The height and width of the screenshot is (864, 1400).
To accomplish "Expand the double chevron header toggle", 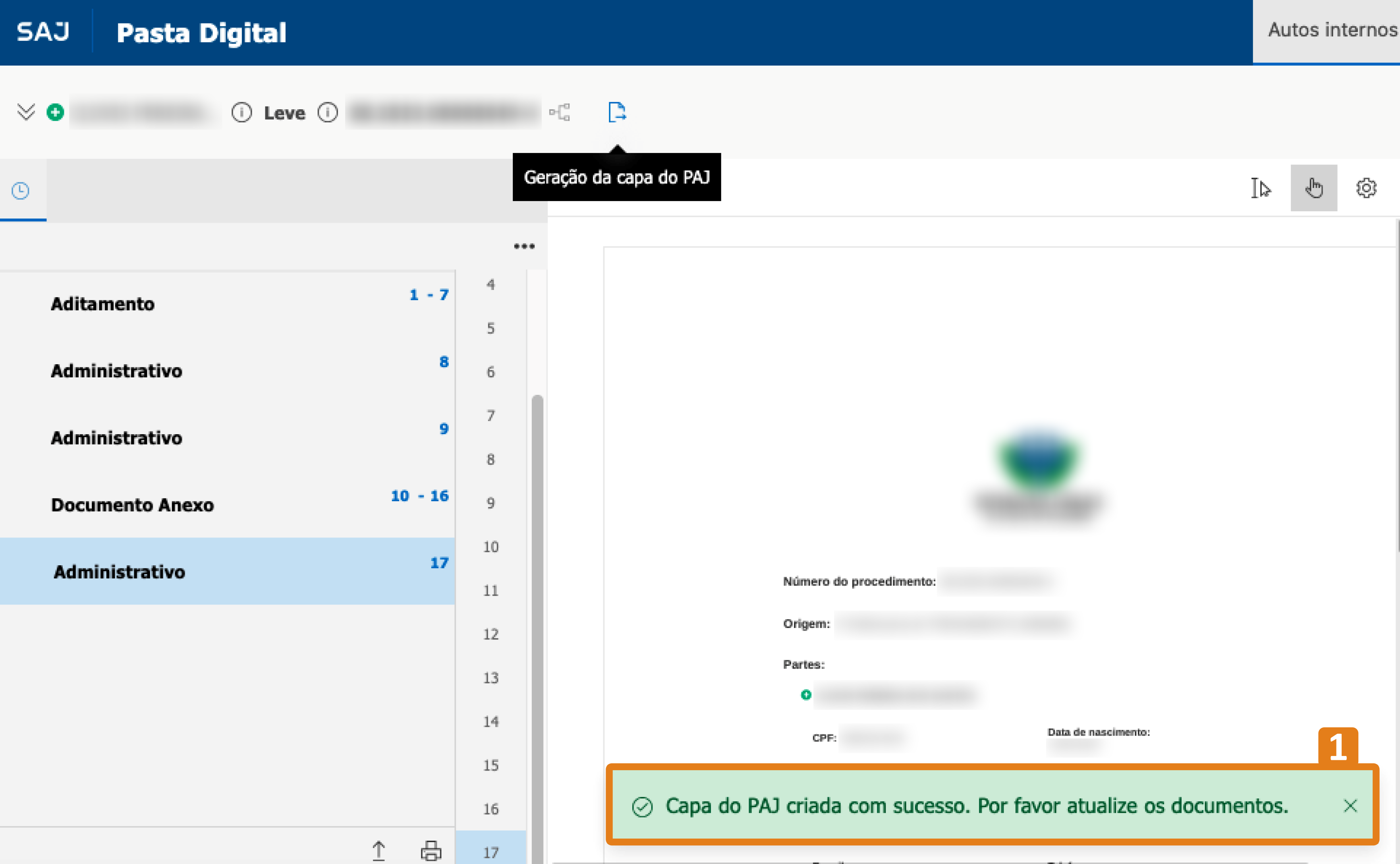I will (x=26, y=112).
